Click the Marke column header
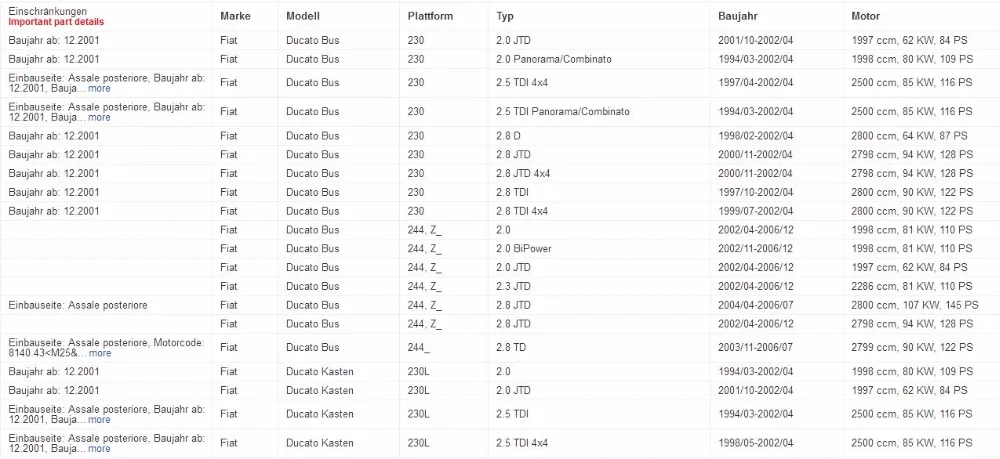The height and width of the screenshot is (459, 1000). (235, 17)
